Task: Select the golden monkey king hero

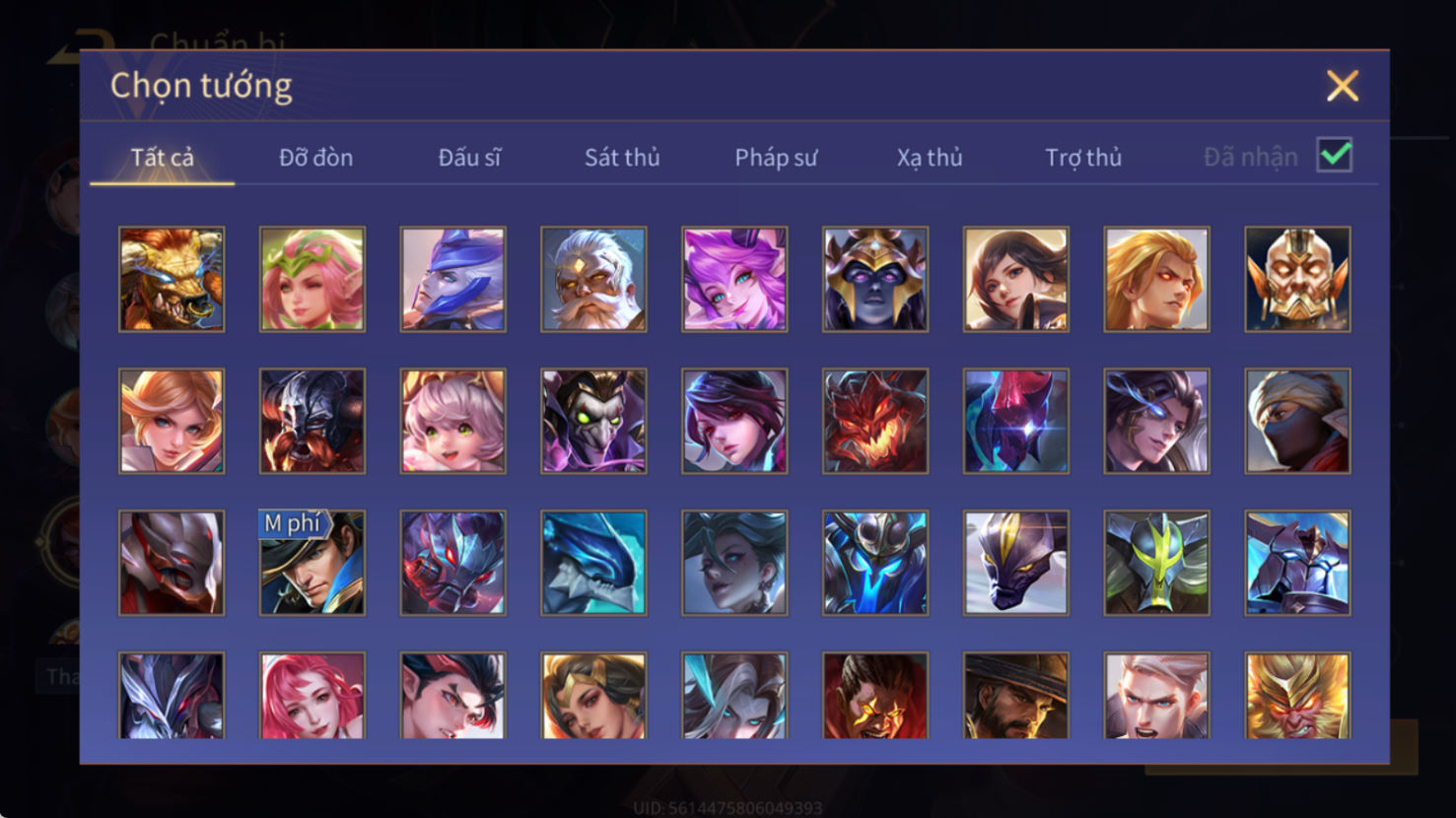Action: (x=1297, y=695)
